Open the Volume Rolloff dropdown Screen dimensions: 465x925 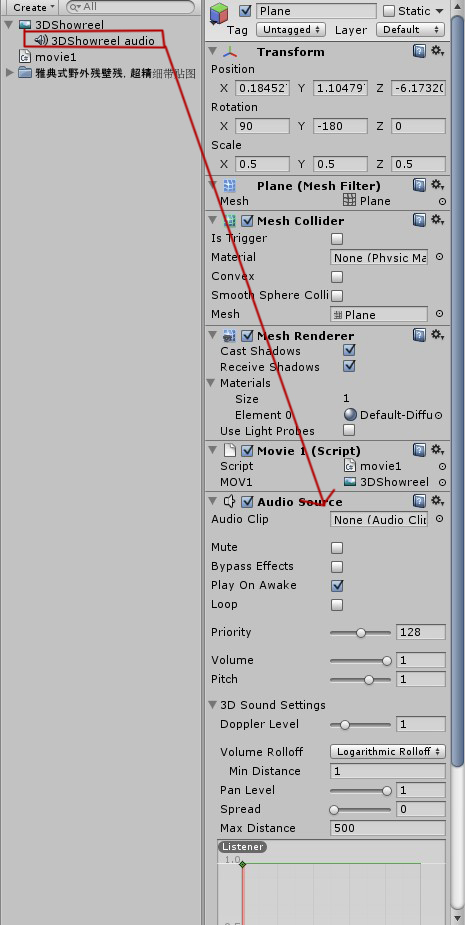(x=388, y=752)
